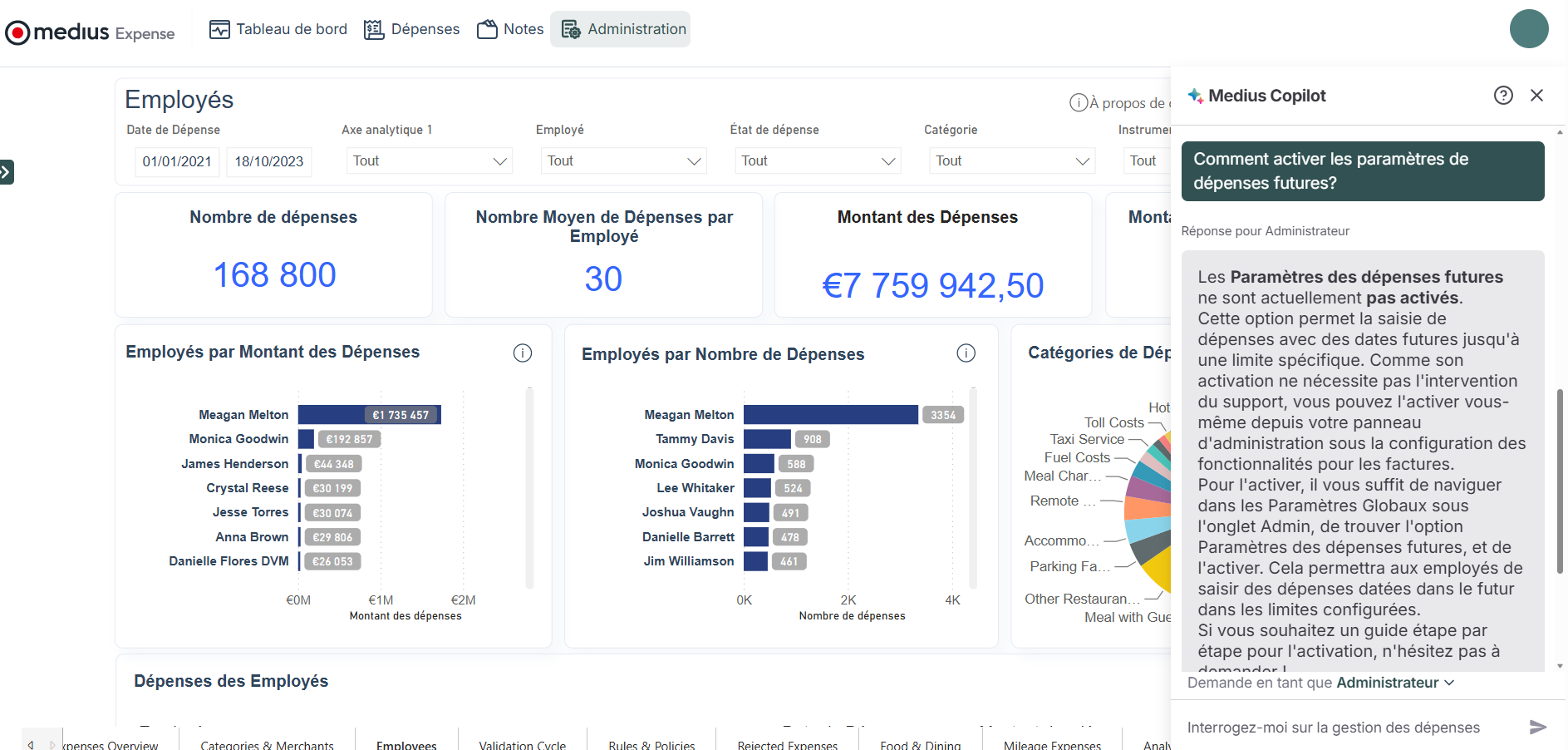Switch to Employees tab
This screenshot has width=1568, height=750.
[406, 745]
